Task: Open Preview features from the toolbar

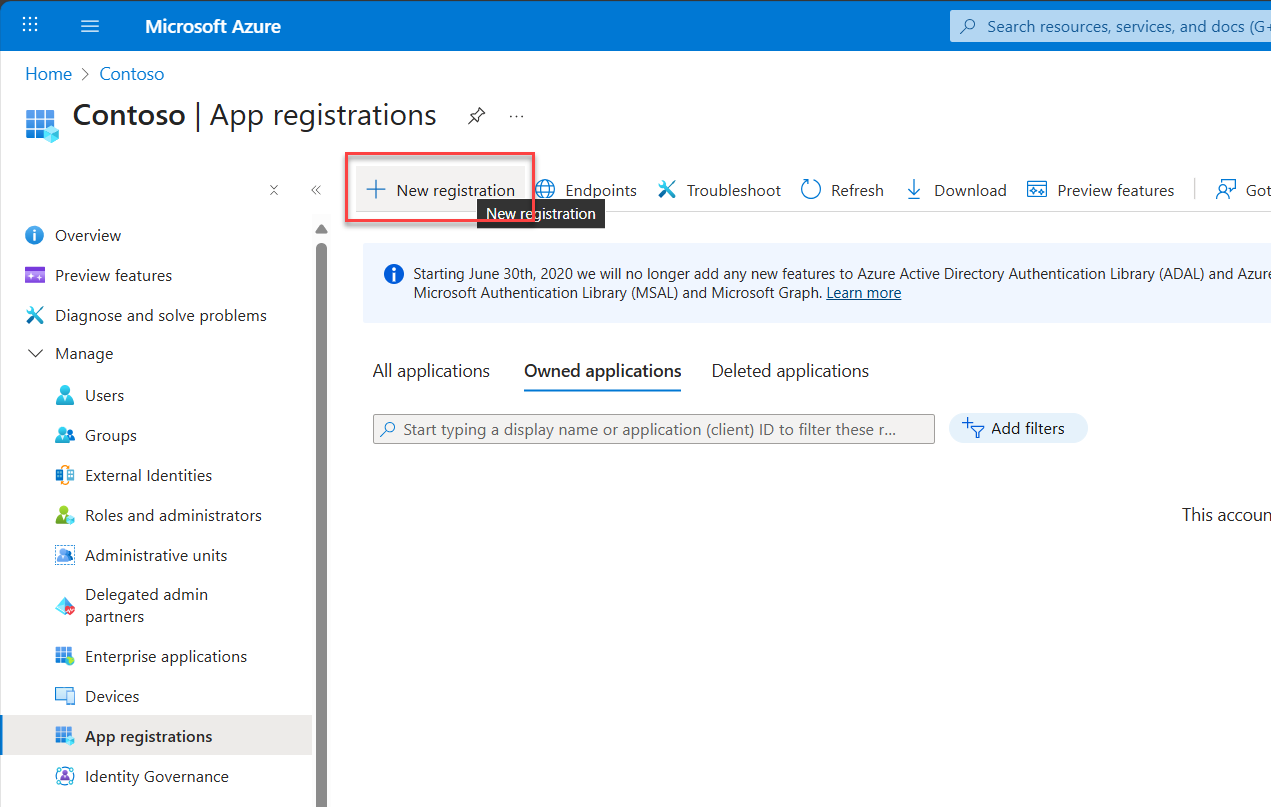Action: coord(1101,190)
